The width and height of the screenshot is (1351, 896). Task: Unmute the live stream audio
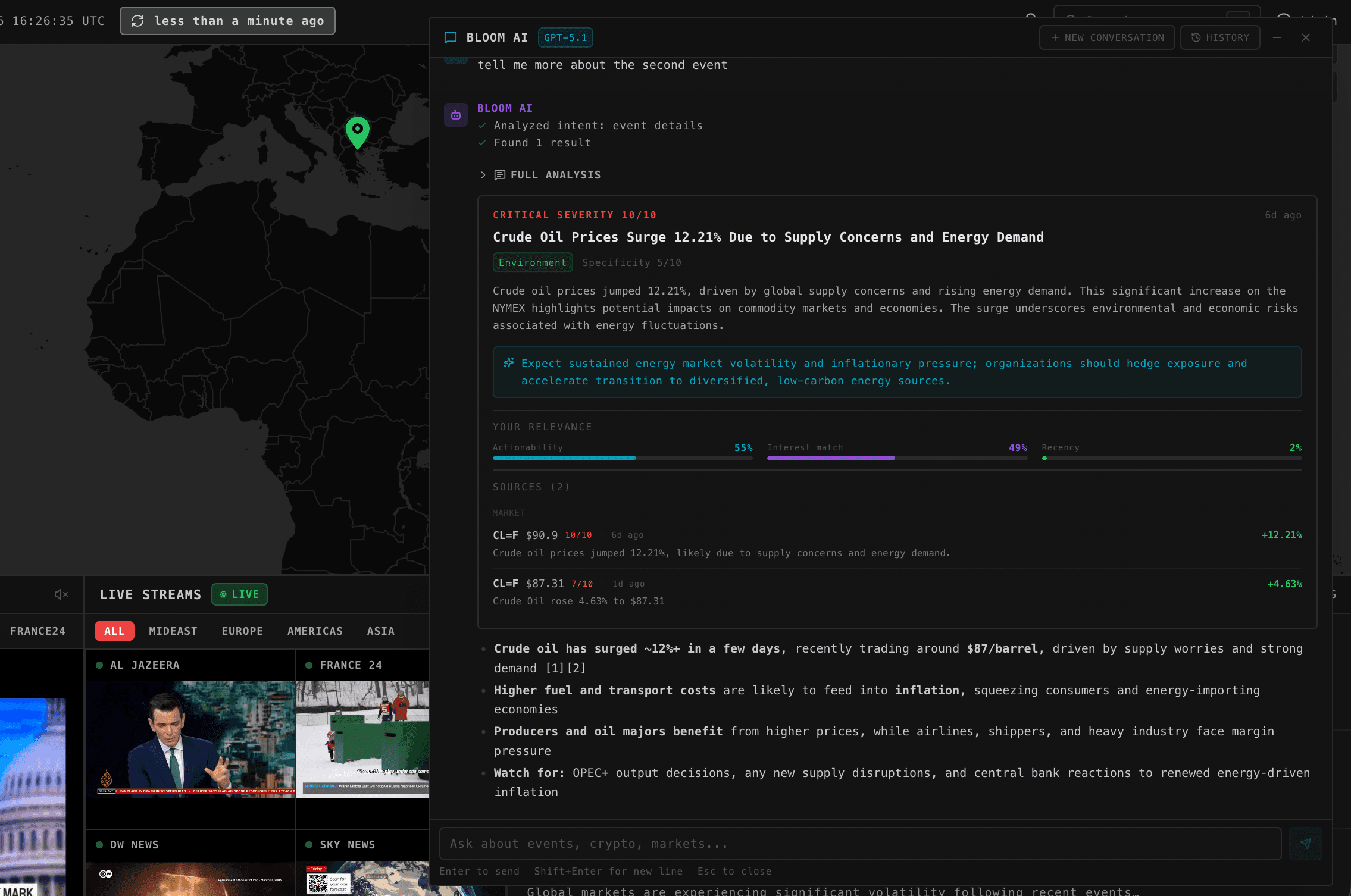click(60, 594)
